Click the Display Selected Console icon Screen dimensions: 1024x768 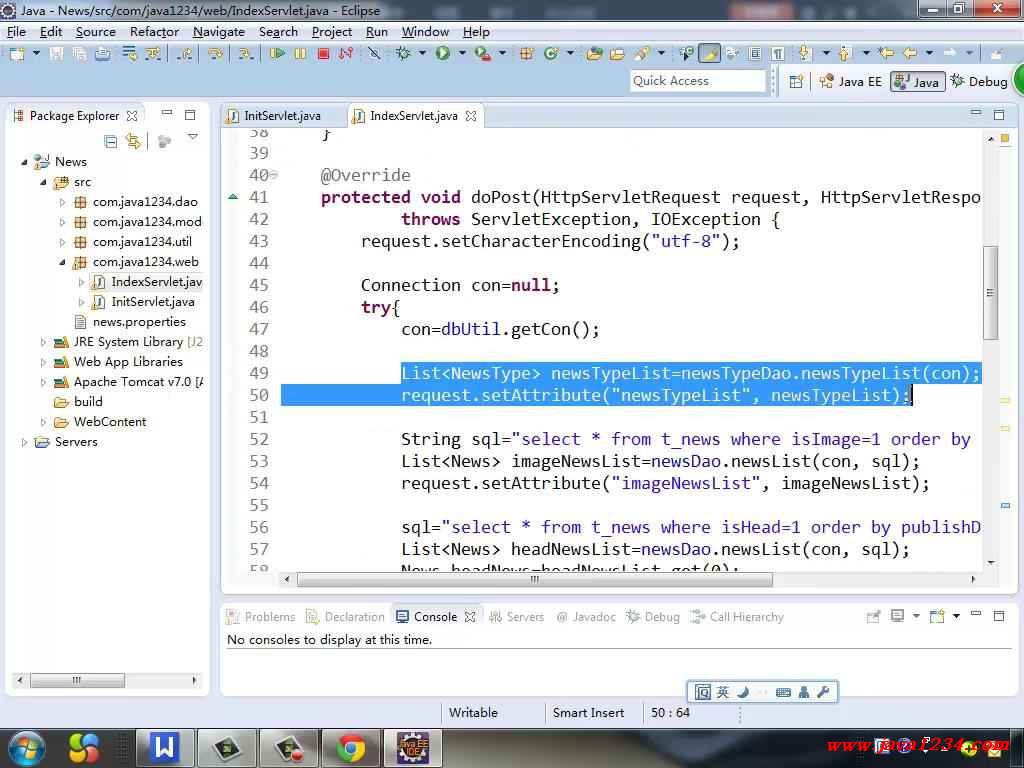click(x=897, y=616)
